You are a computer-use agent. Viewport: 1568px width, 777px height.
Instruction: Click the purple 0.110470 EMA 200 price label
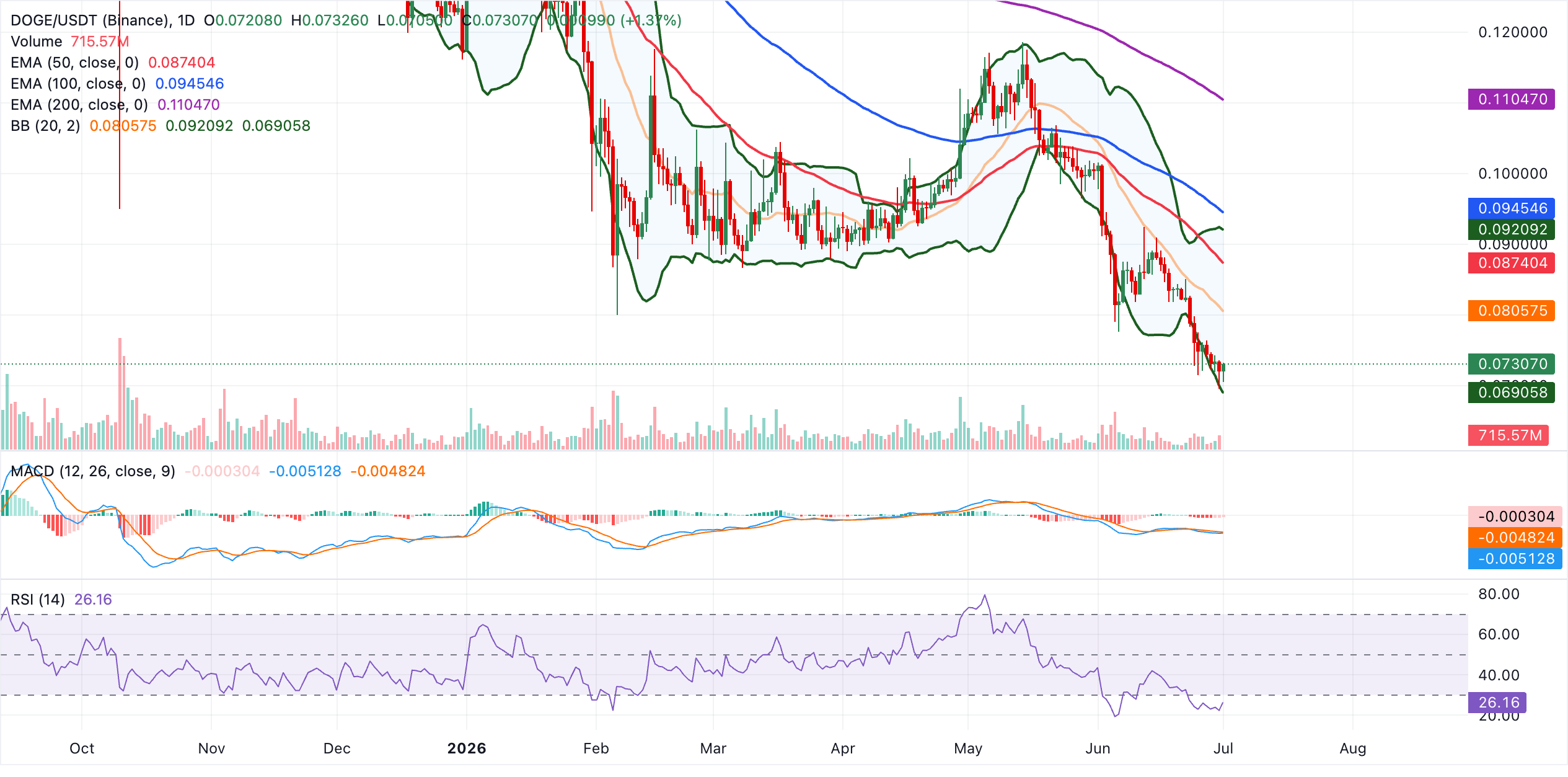click(x=1512, y=99)
